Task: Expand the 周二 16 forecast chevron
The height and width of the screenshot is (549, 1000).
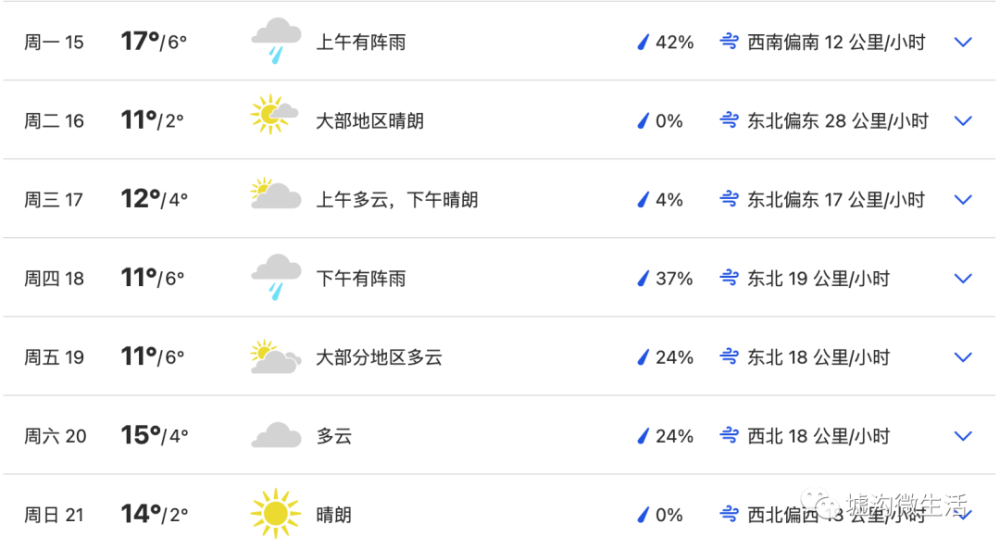Action: 963,121
